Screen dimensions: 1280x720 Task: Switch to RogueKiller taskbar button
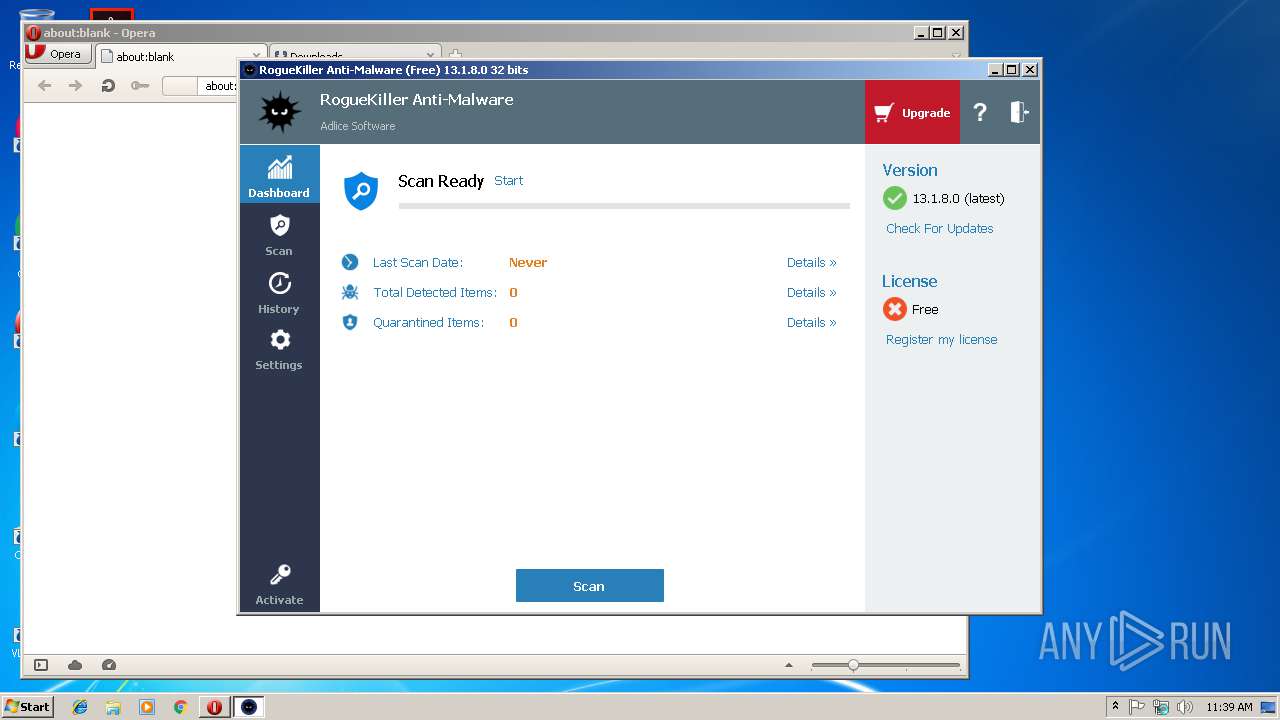click(249, 707)
